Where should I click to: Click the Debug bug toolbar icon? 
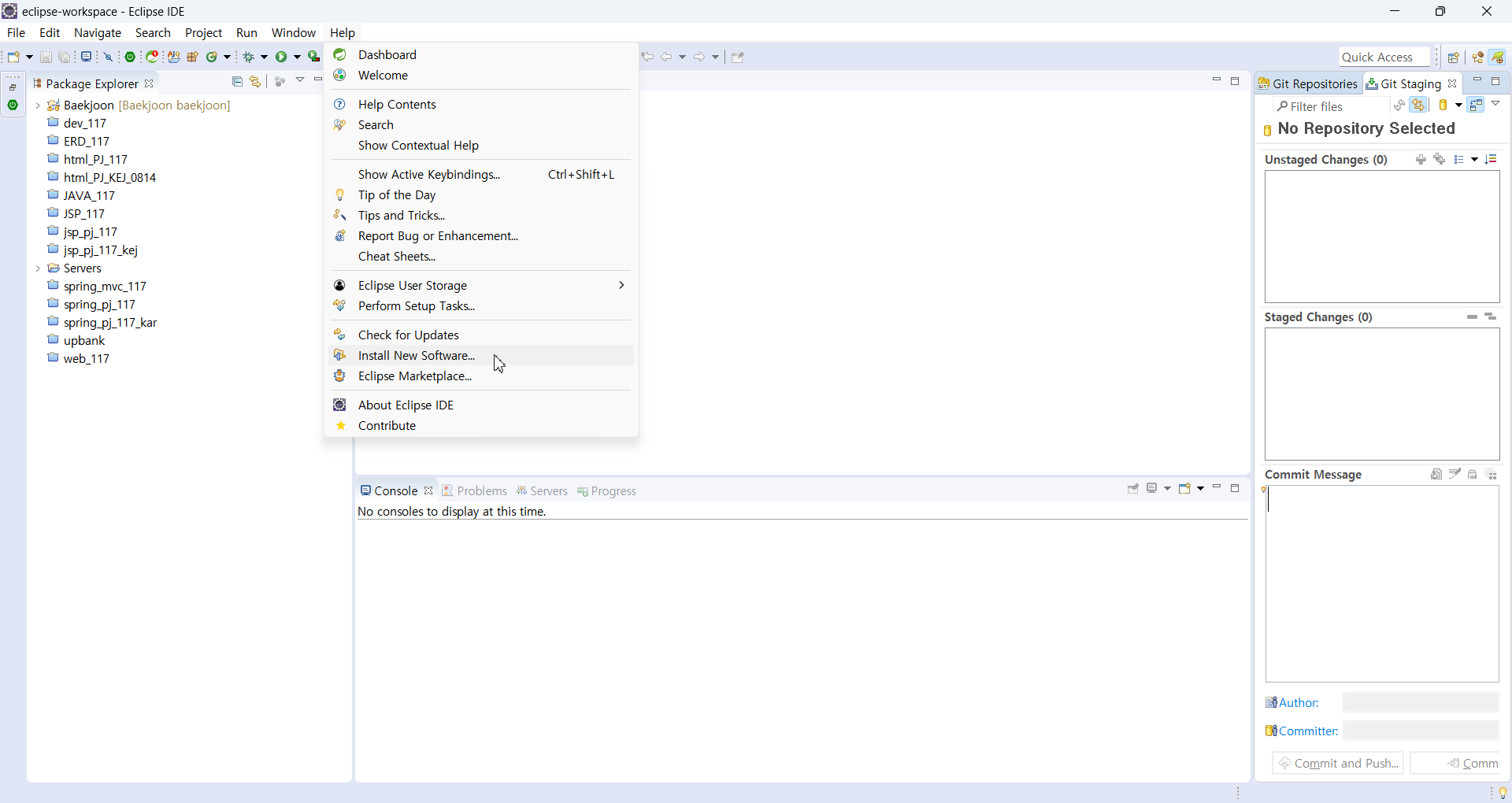click(249, 57)
